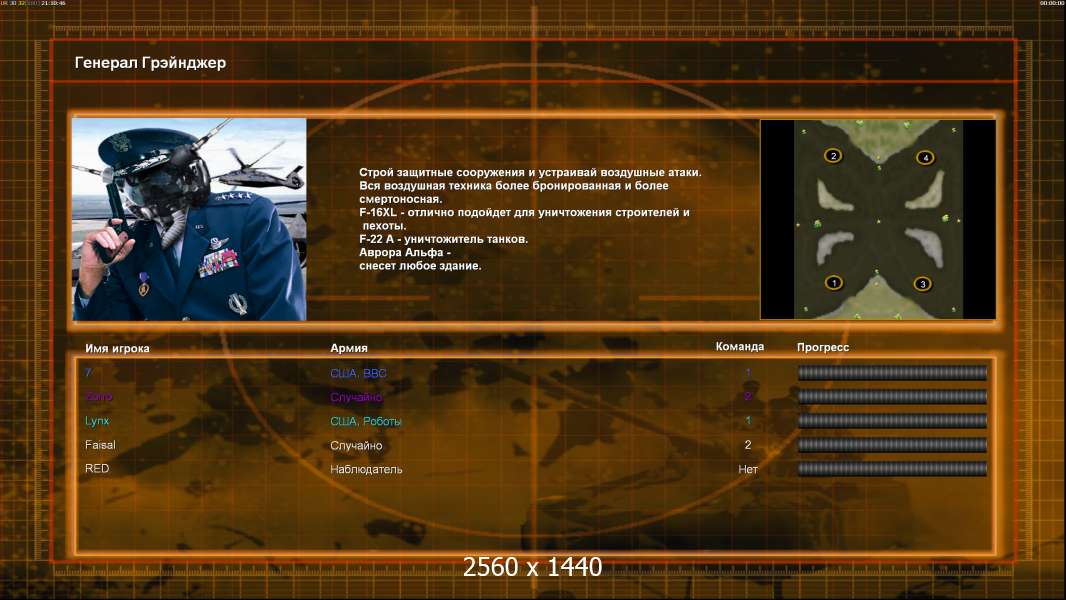Click the Генерал Грэйнджер title text
1066x600 pixels.
(x=150, y=63)
